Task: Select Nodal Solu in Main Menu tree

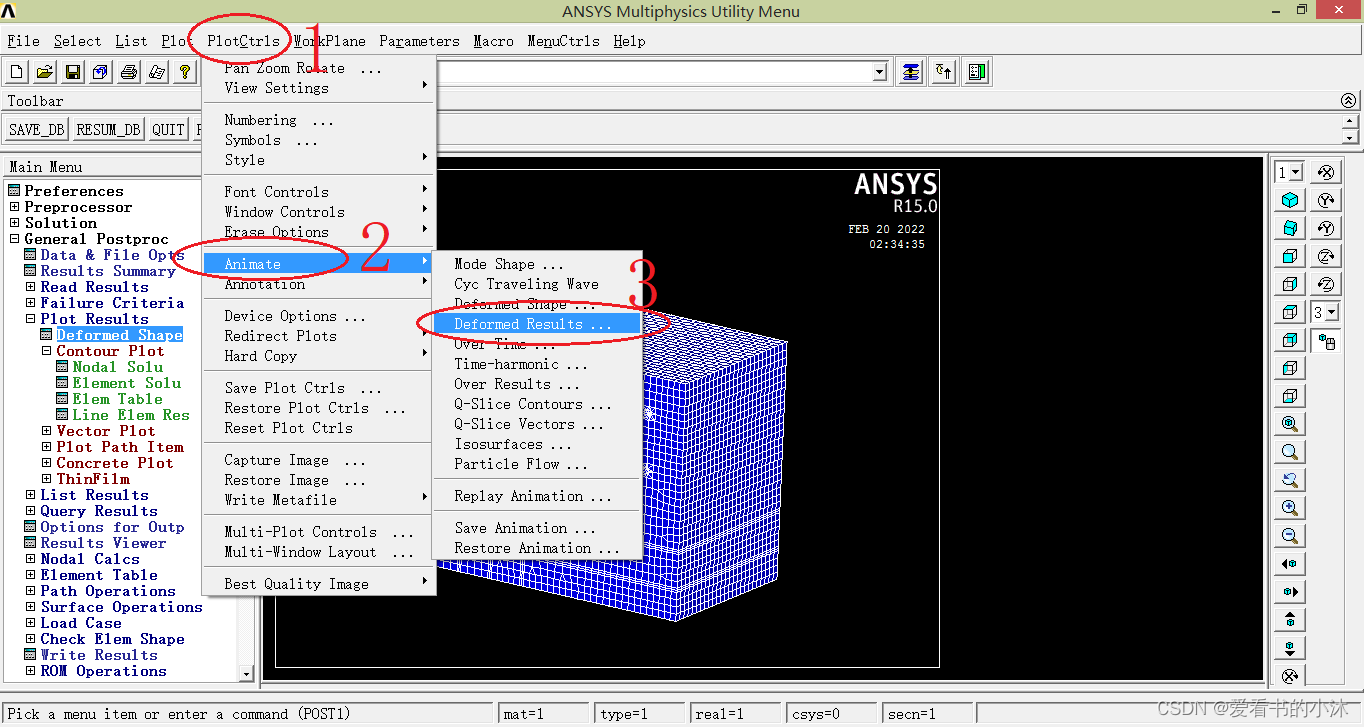Action: [117, 367]
